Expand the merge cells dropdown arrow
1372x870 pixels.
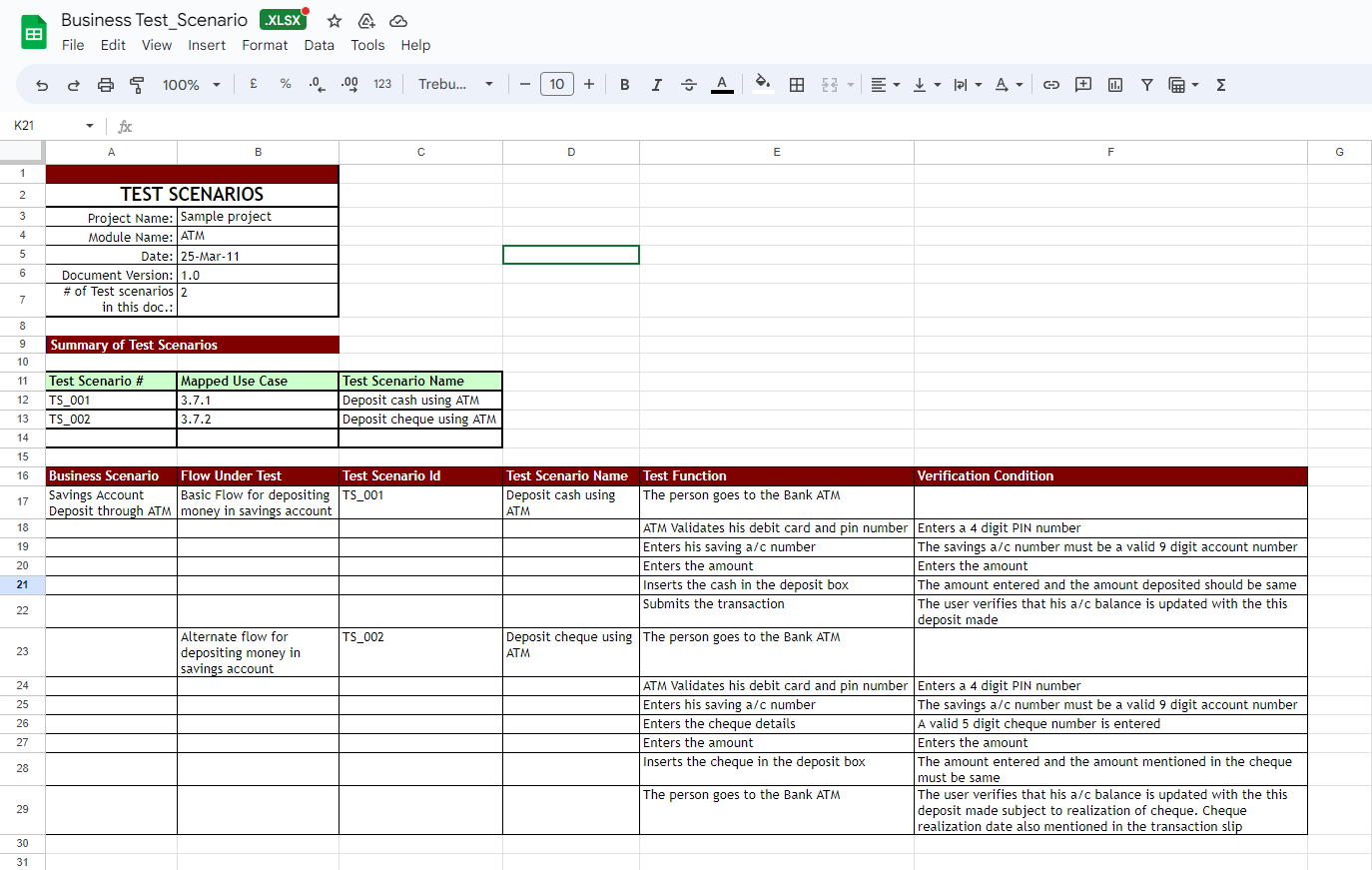[x=851, y=85]
